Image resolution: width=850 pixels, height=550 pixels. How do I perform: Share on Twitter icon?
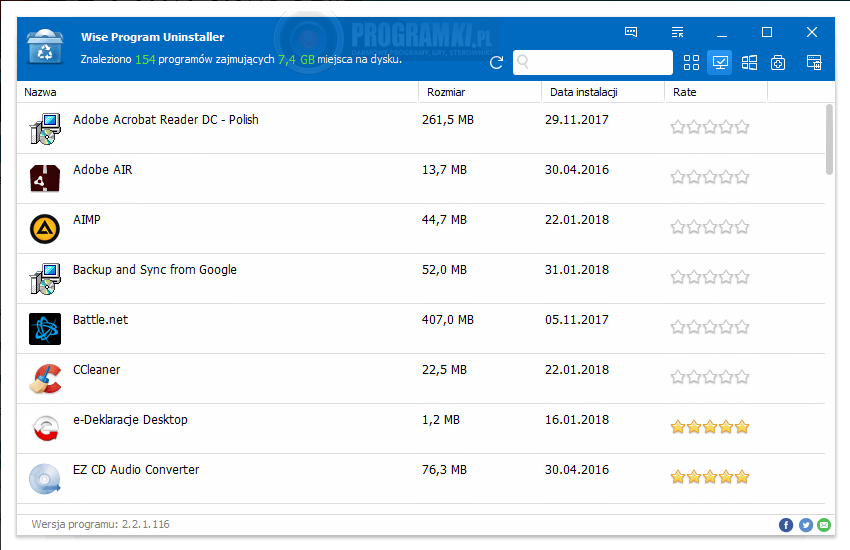806,525
